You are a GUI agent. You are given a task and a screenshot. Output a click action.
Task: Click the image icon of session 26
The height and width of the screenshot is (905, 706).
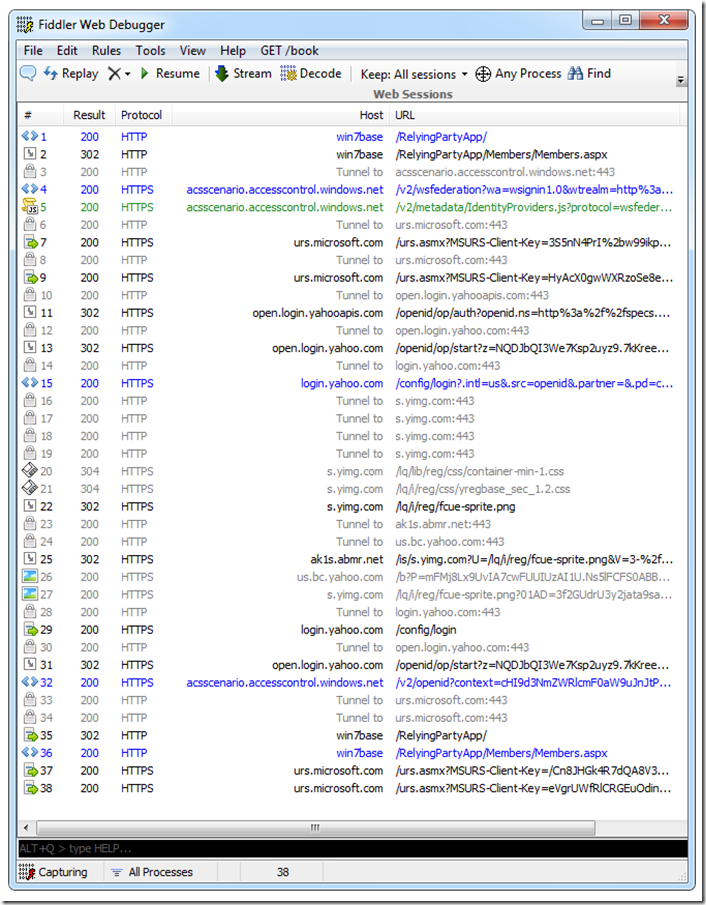point(29,577)
